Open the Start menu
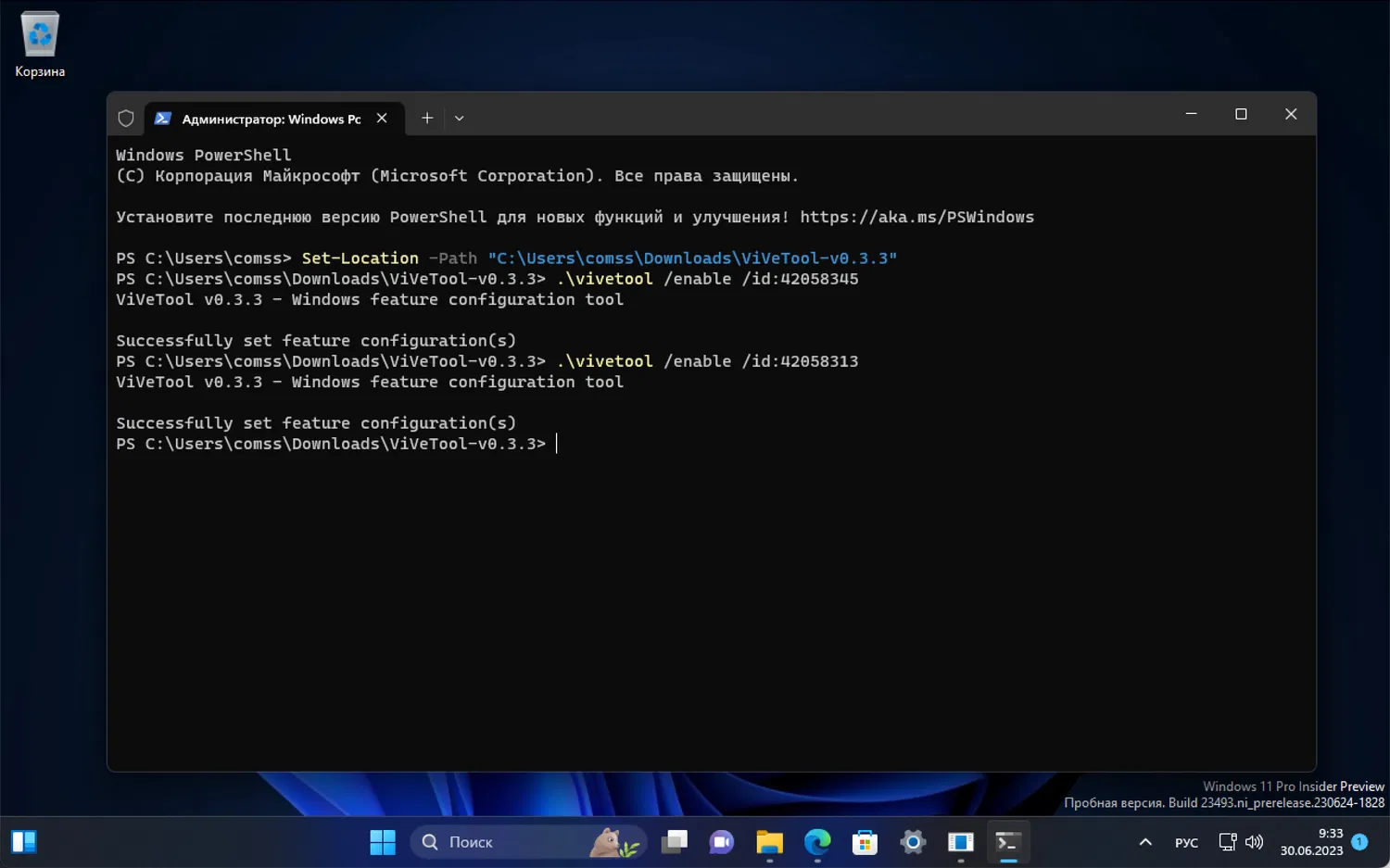This screenshot has width=1390, height=868. coord(383,842)
